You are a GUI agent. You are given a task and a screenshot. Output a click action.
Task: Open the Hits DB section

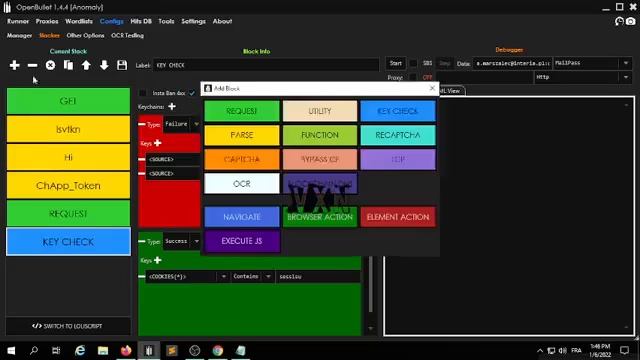(141, 21)
